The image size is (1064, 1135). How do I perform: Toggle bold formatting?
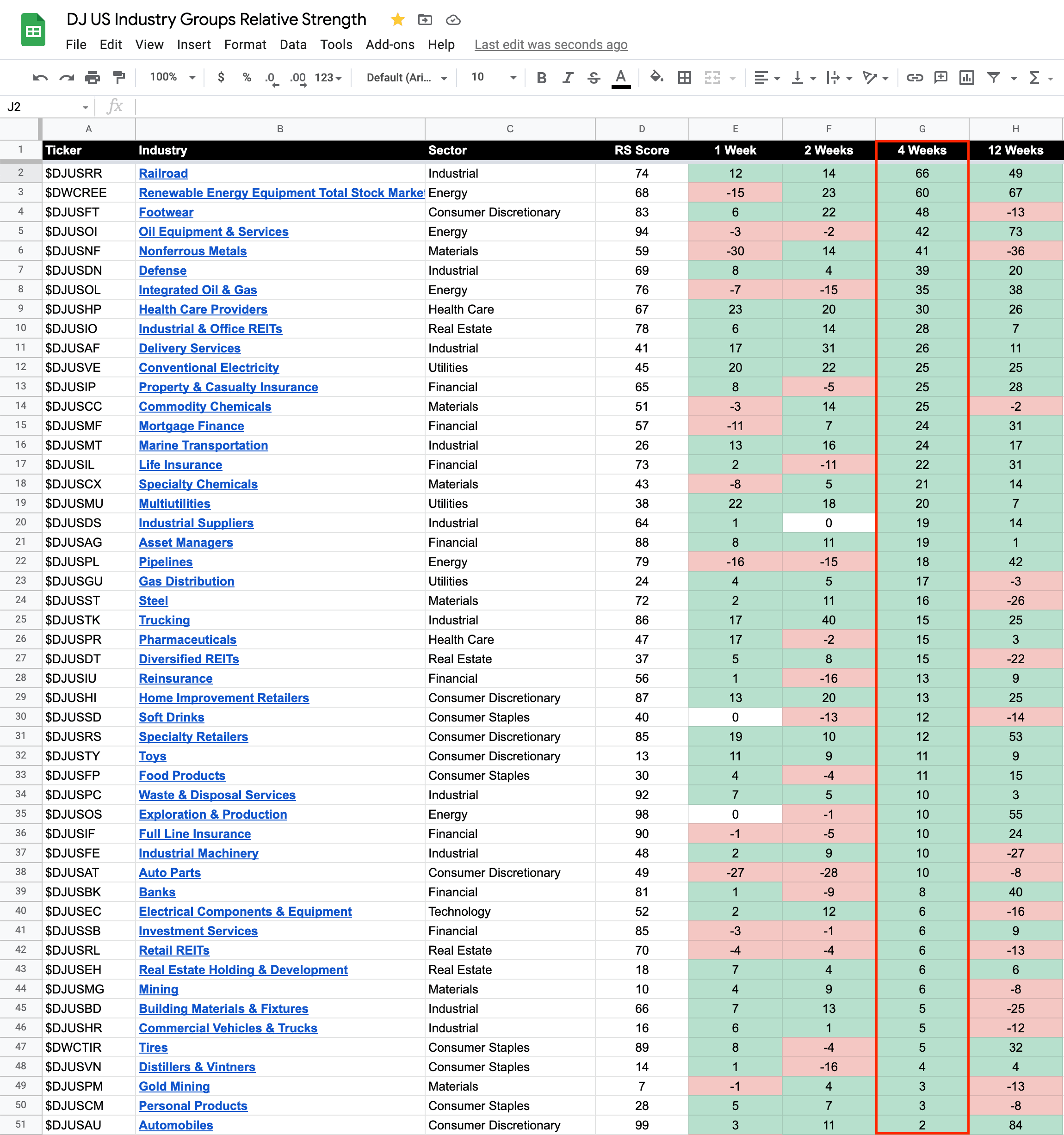[541, 78]
